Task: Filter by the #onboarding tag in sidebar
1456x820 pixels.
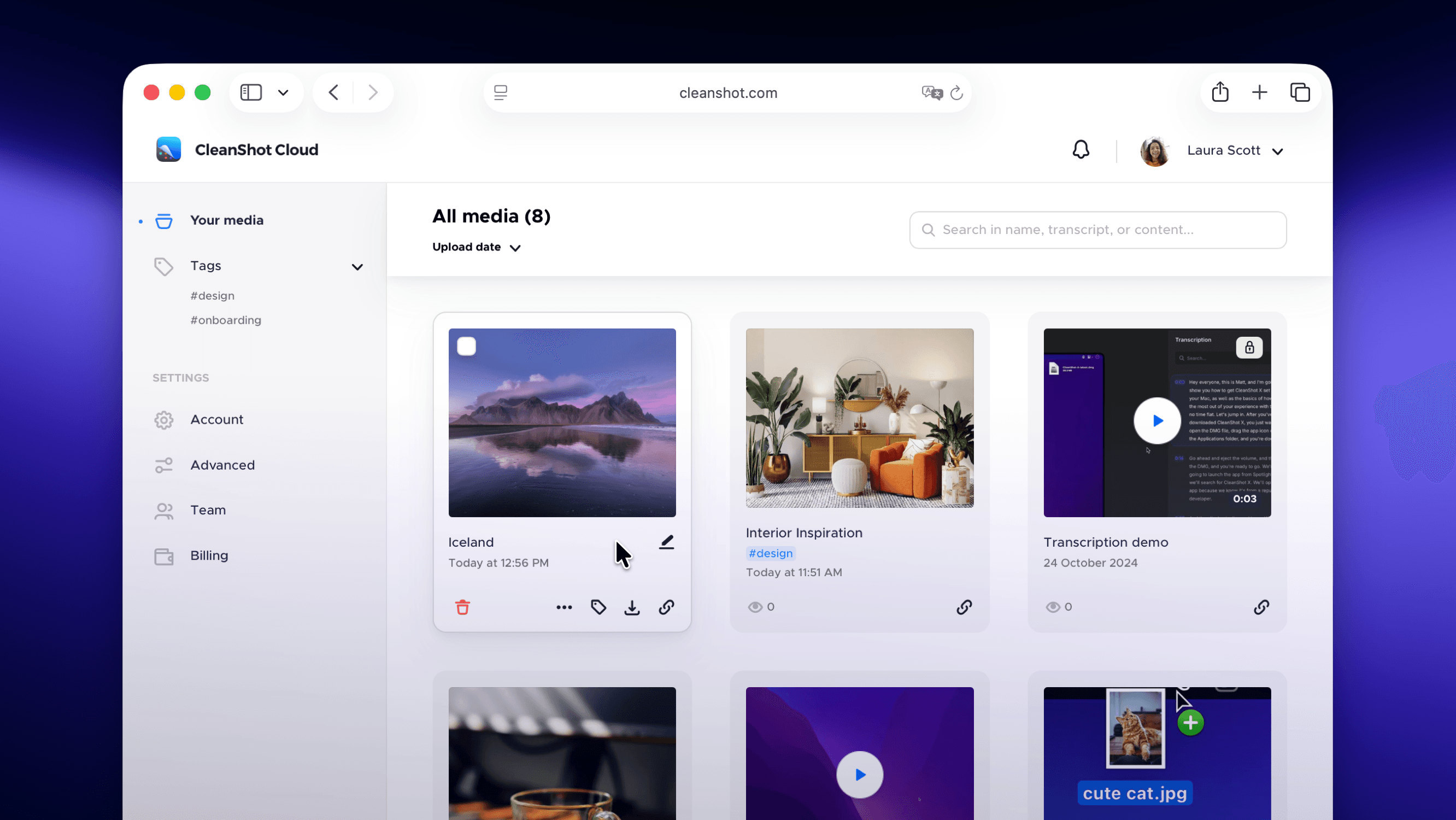Action: [x=226, y=320]
